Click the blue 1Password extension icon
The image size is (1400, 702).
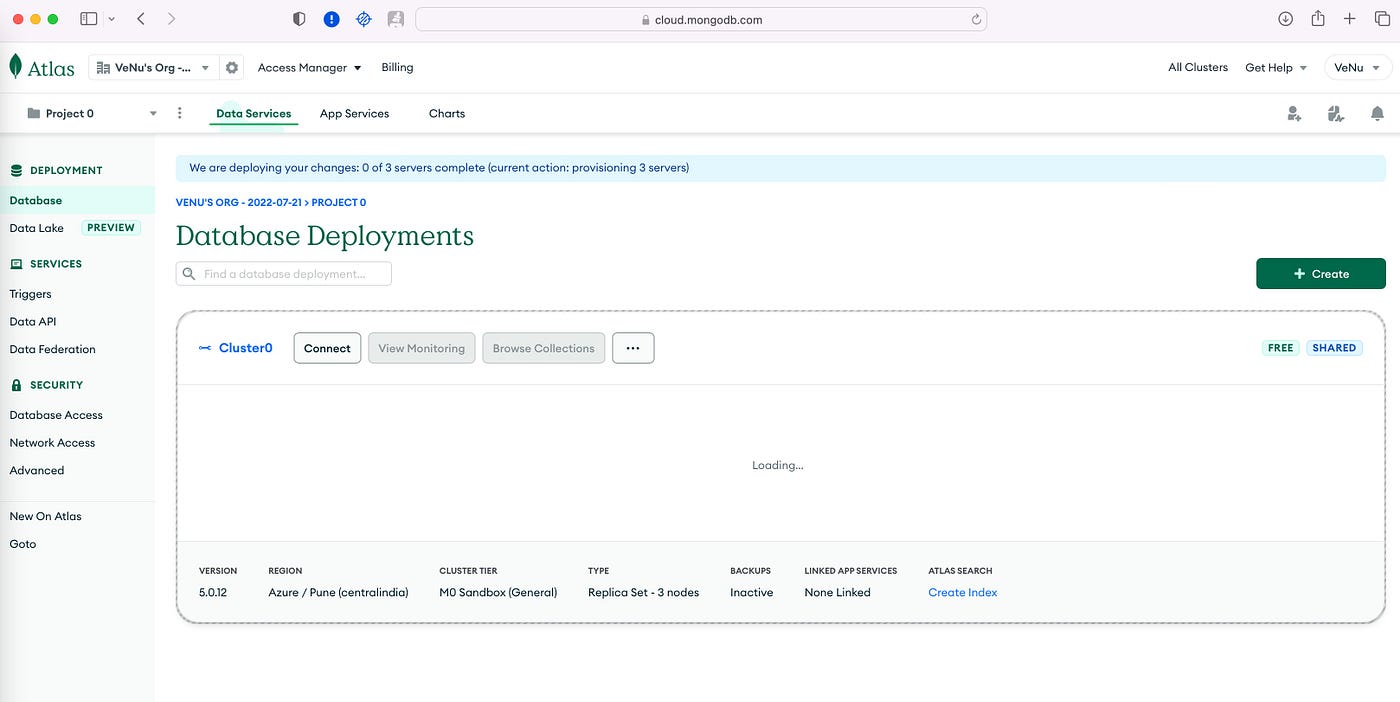click(331, 19)
